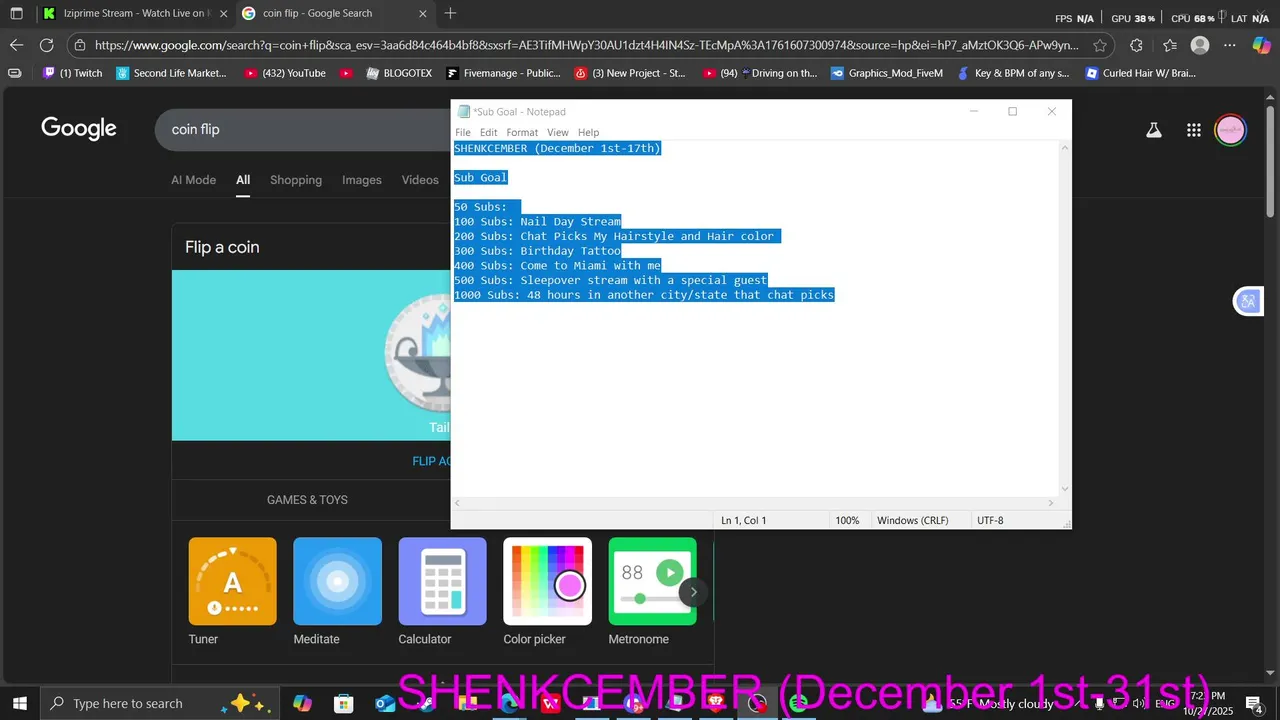Open the Twitch bookmark
This screenshot has height=720, width=1280.
point(72,73)
